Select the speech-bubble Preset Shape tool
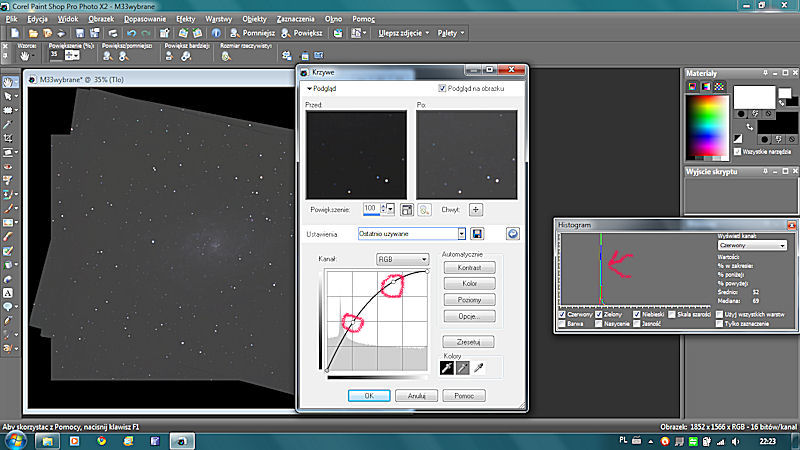The image size is (800, 450). 8,307
